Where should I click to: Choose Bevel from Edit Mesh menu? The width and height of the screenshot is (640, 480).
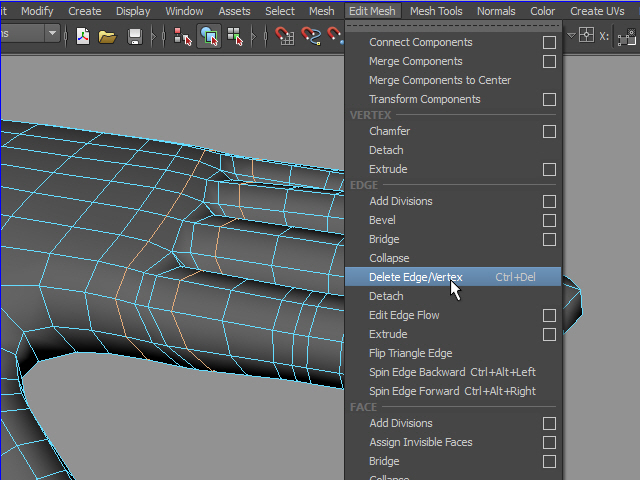click(382, 220)
